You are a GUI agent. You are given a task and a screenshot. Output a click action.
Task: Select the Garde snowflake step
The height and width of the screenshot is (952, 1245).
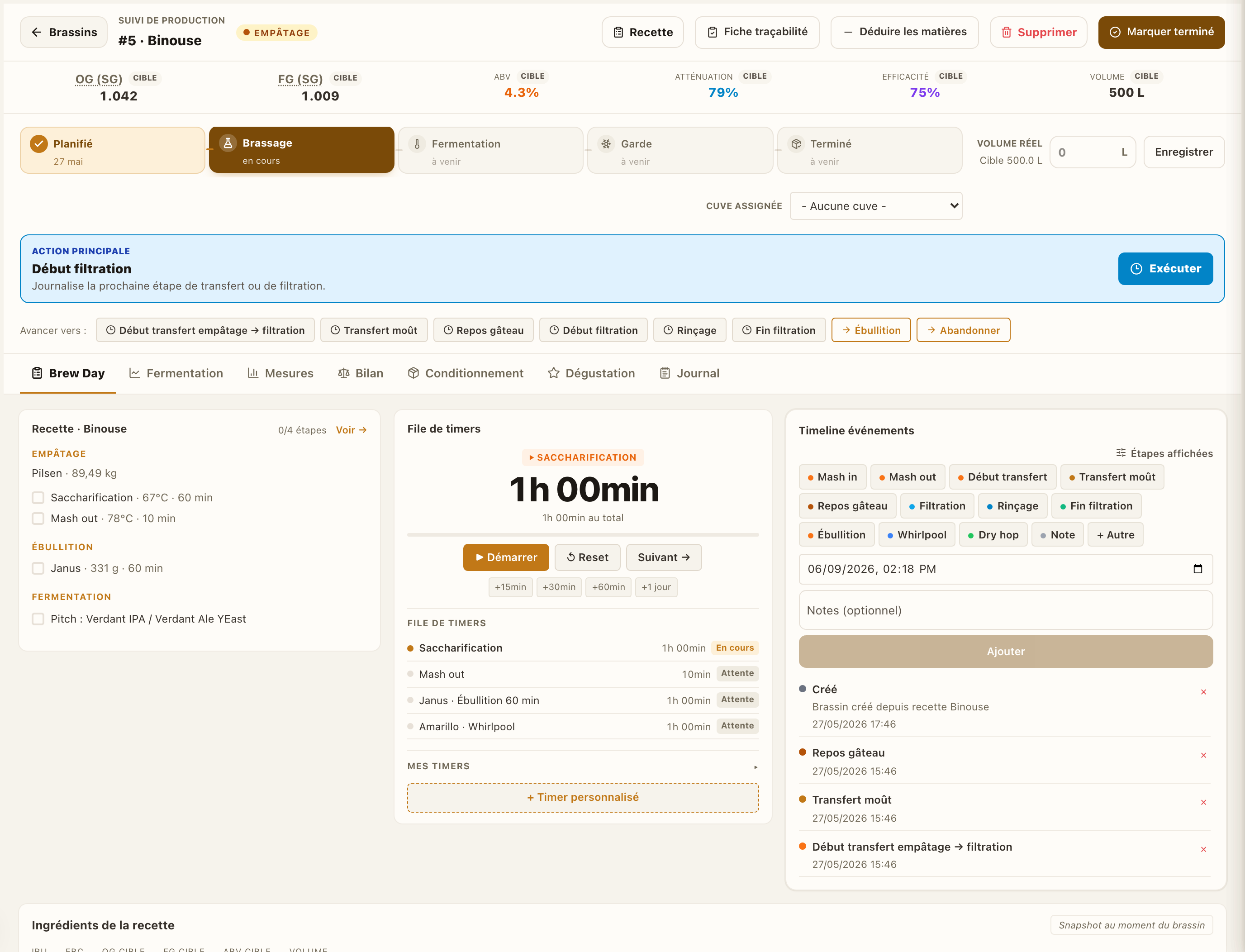(680, 150)
